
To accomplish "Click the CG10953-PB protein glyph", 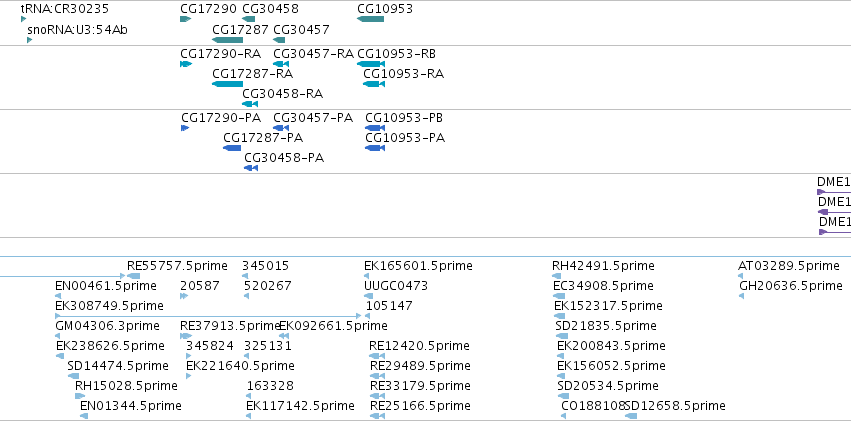I will coord(375,128).
